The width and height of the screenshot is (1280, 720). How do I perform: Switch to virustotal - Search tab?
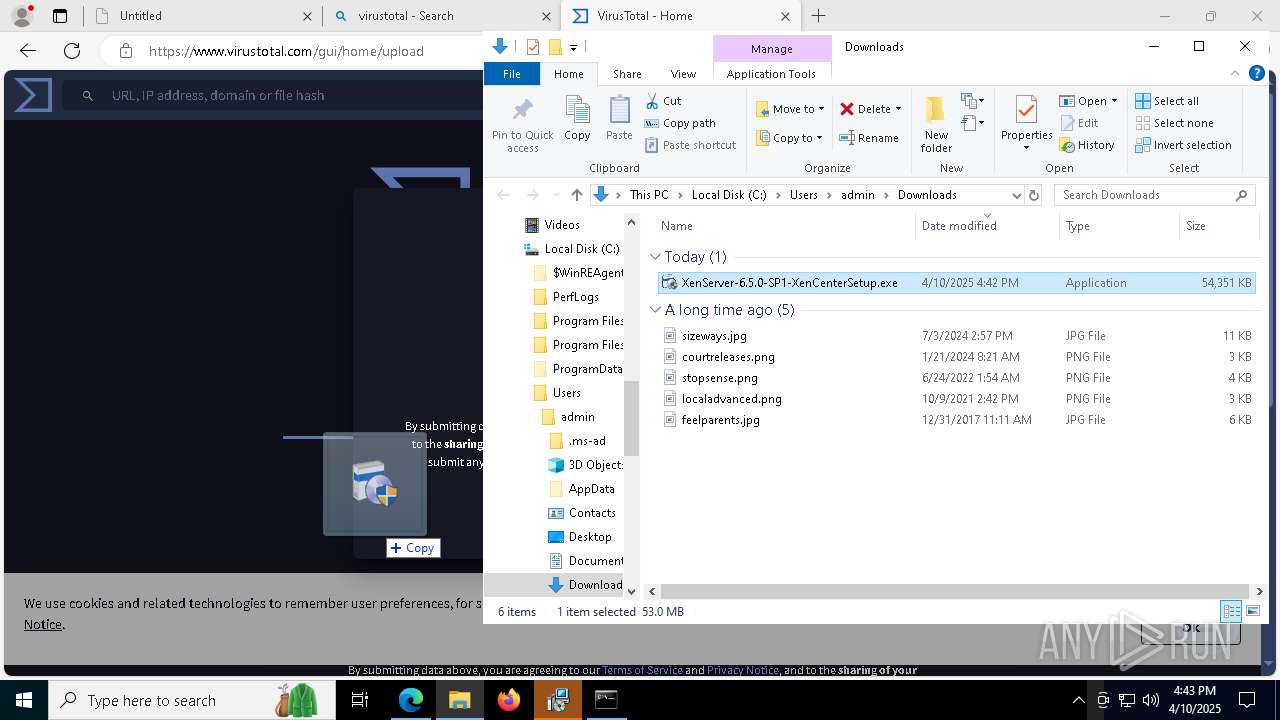click(x=441, y=16)
